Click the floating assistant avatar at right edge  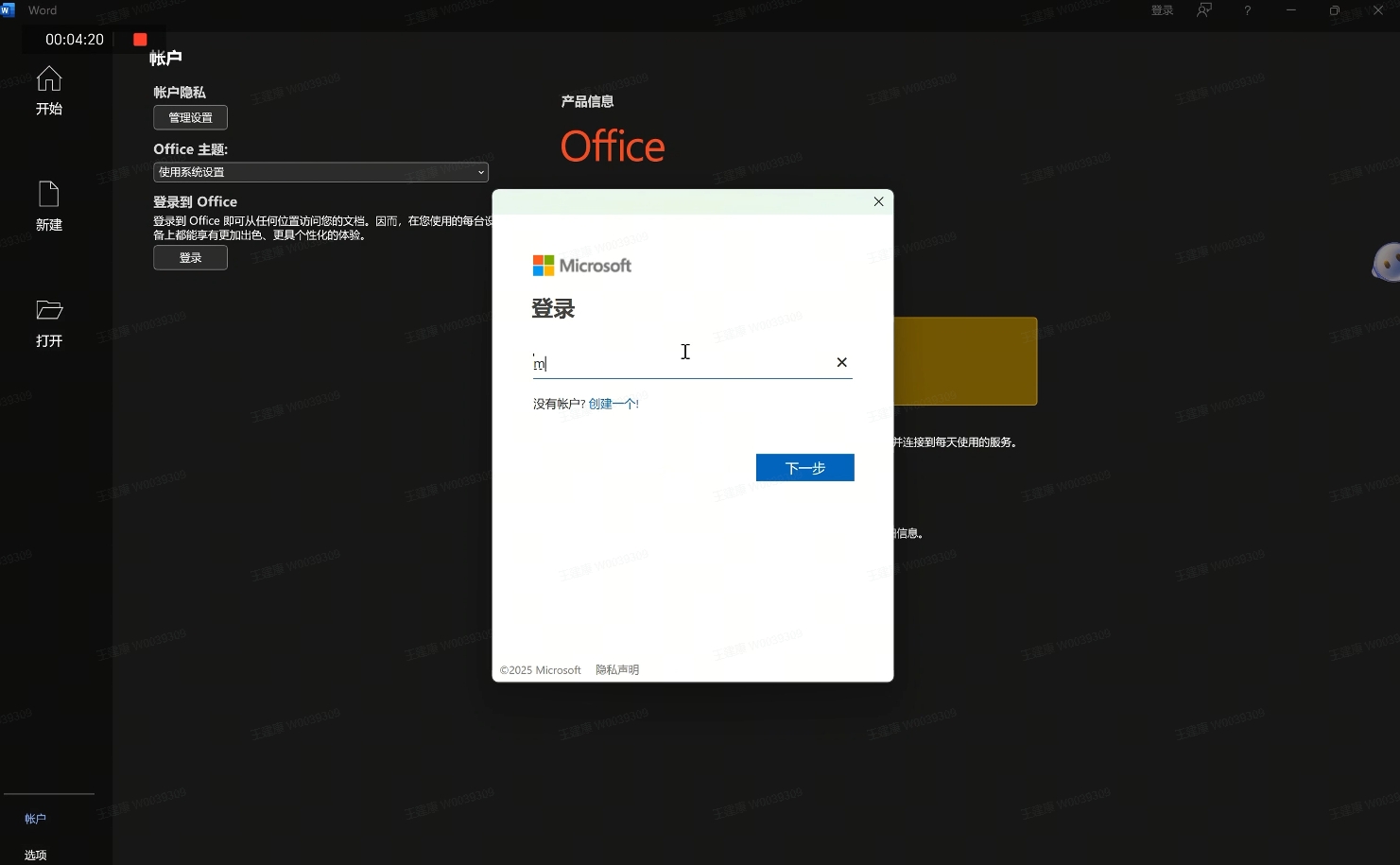pos(1386,262)
